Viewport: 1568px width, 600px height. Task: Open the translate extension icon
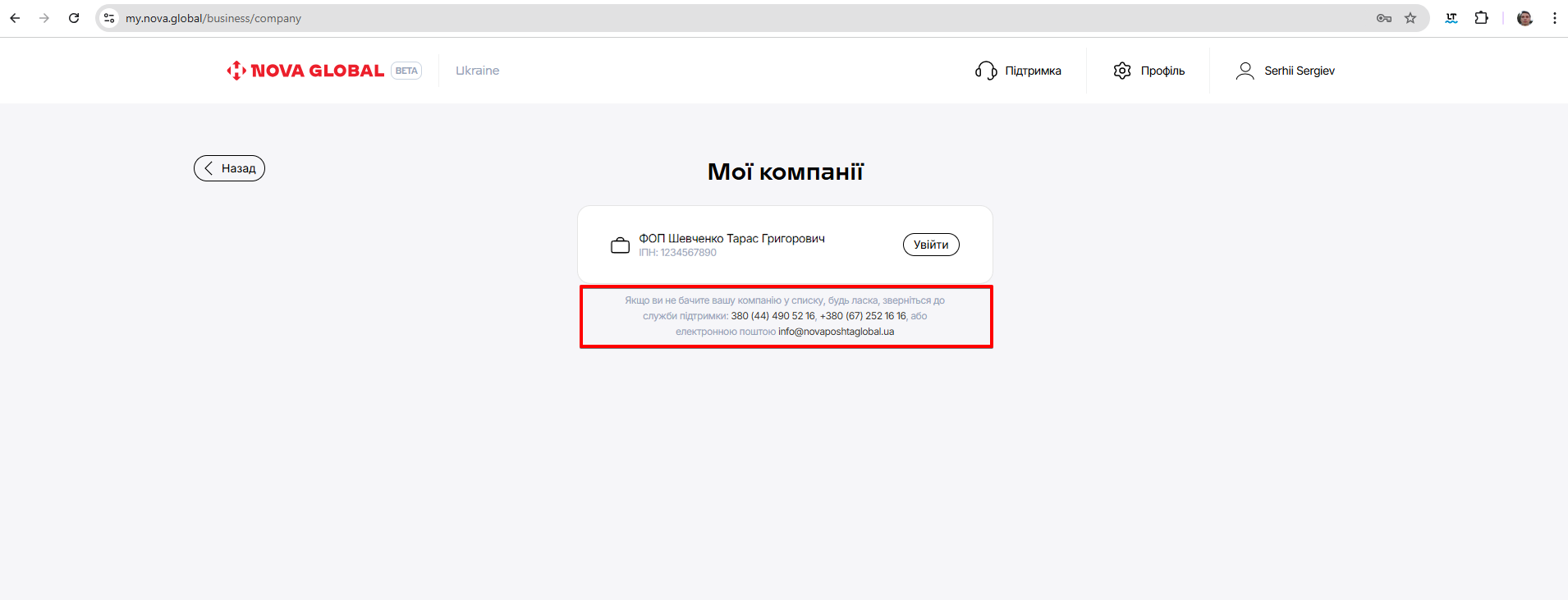coord(1451,18)
